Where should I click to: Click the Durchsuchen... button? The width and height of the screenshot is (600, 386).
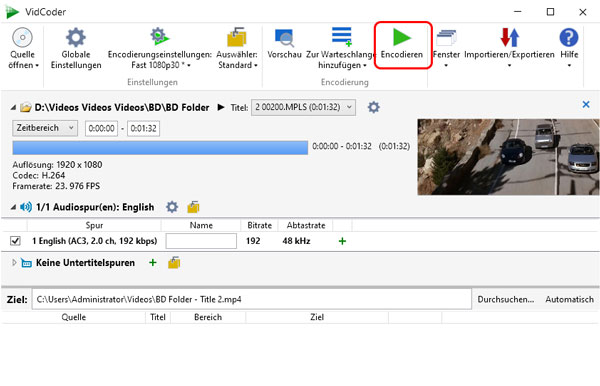coord(505,299)
